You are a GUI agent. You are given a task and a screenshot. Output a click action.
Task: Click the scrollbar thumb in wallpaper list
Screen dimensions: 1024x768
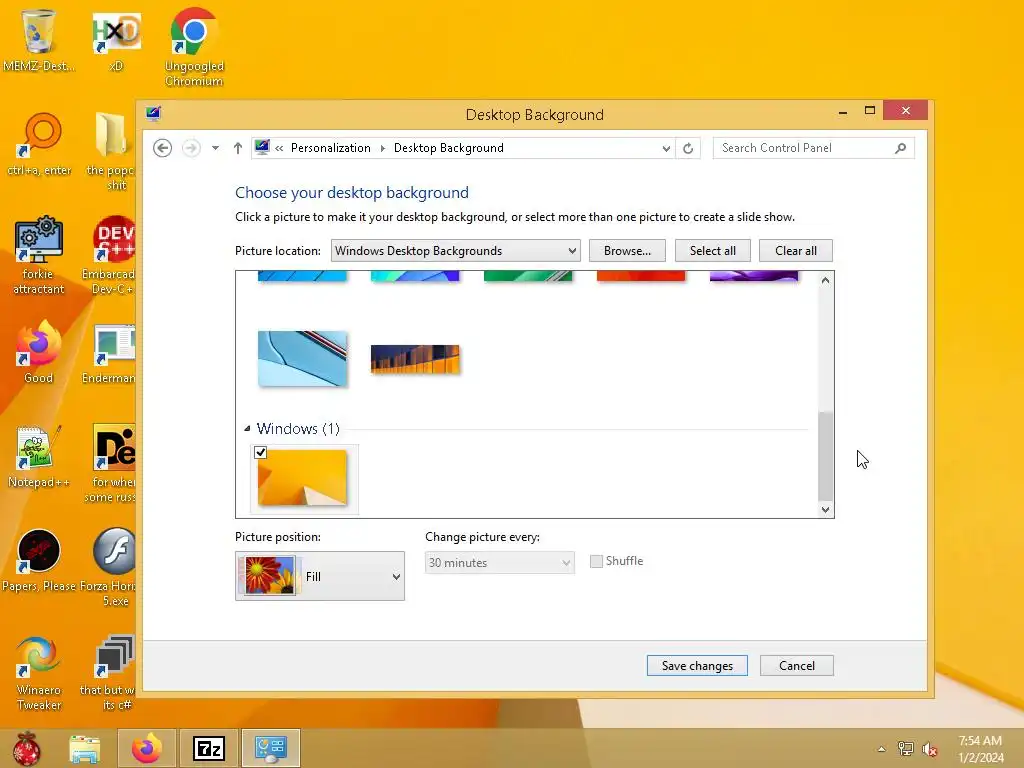point(825,456)
